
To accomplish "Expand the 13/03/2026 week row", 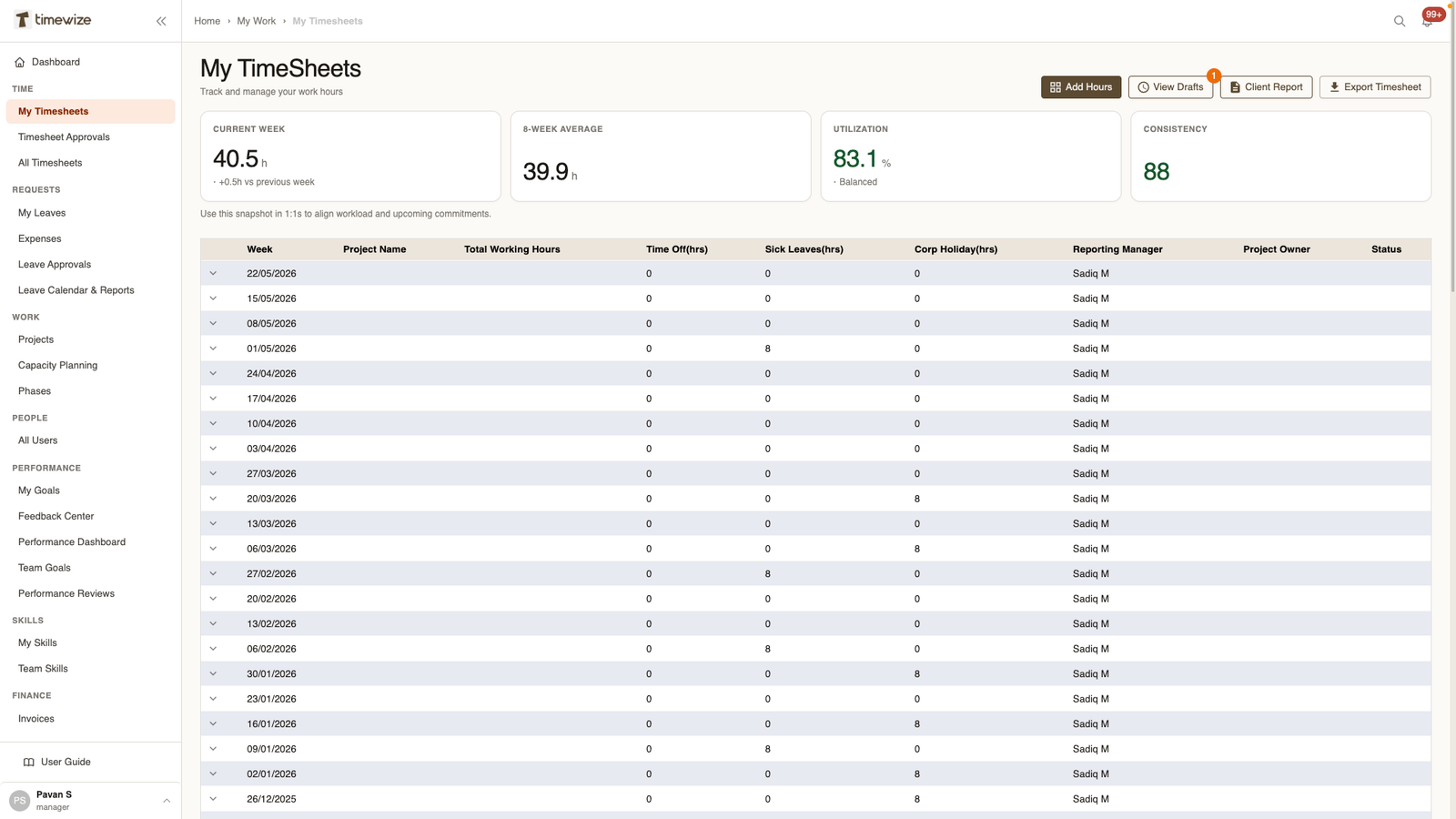I will (x=213, y=524).
